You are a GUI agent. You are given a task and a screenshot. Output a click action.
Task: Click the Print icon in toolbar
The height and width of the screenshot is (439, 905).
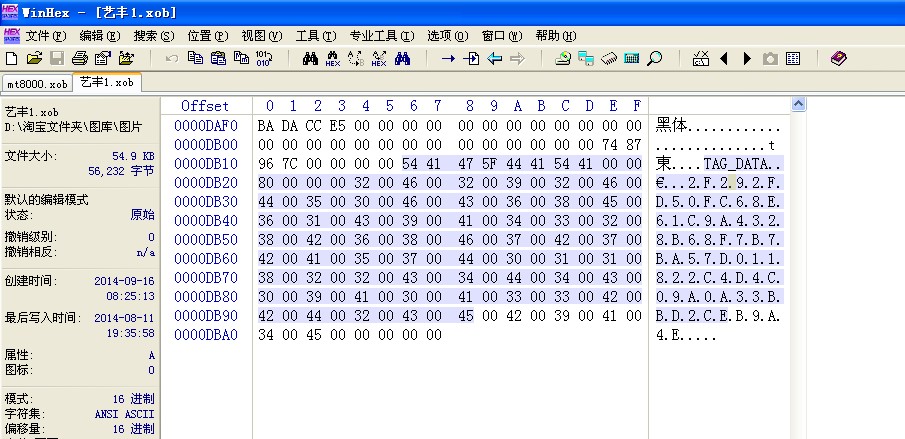[79, 59]
